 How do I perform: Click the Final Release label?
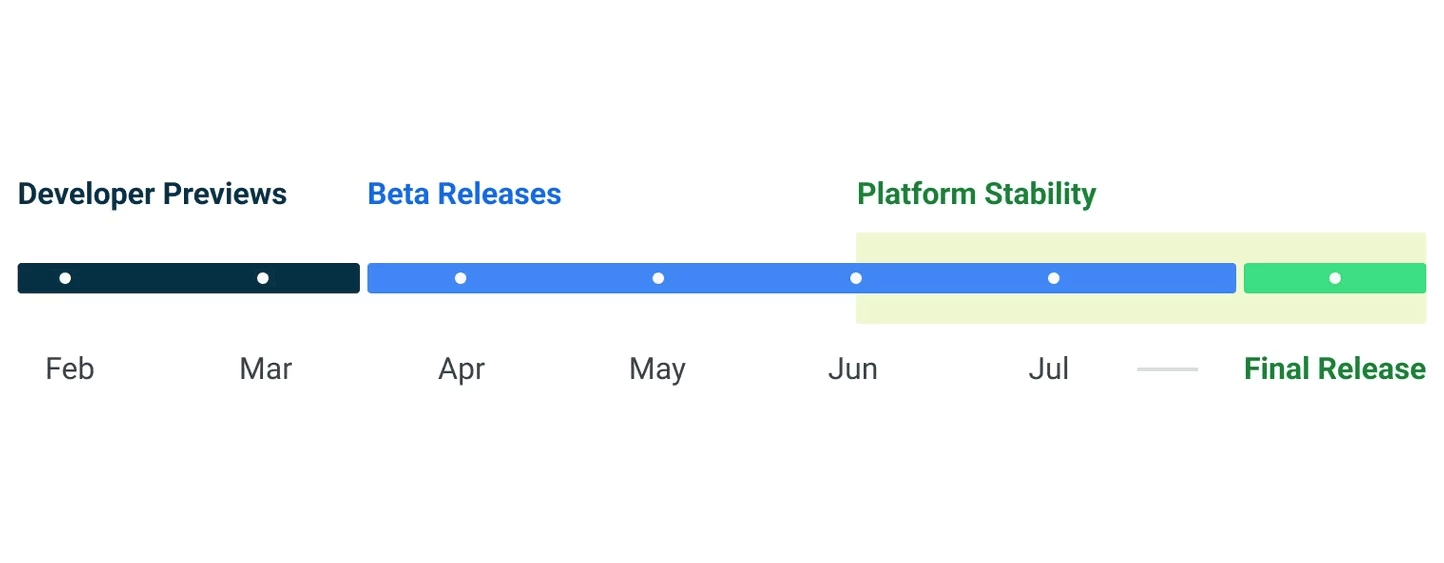[x=1334, y=369]
